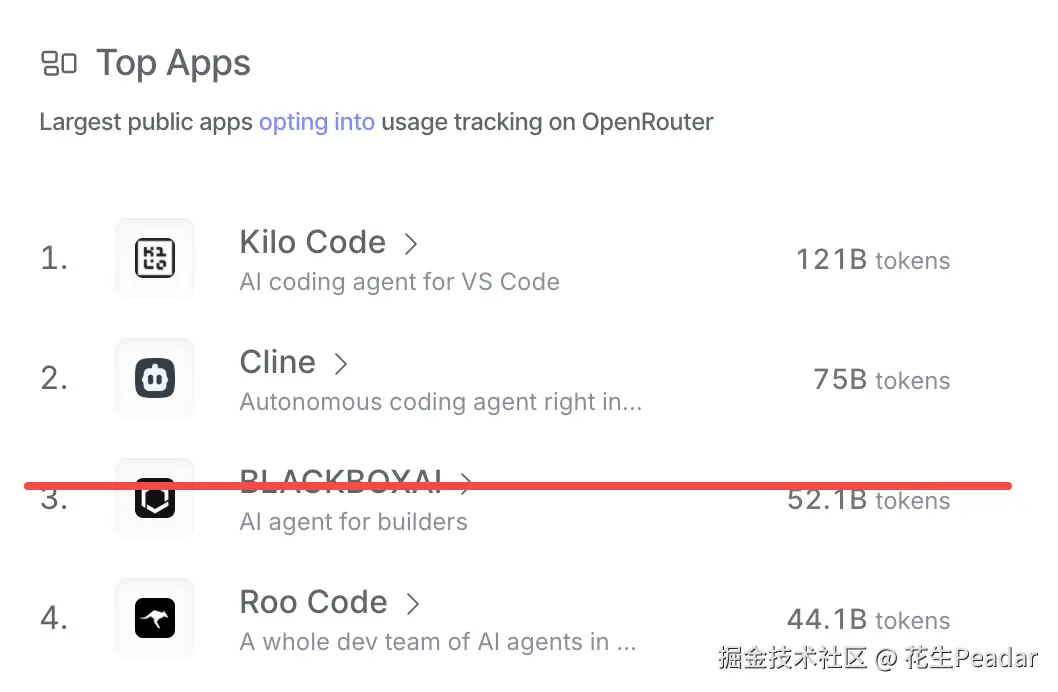Click the Kilo Code app icon
Viewport: 1058px width, 692px height.
pyautogui.click(x=155, y=258)
